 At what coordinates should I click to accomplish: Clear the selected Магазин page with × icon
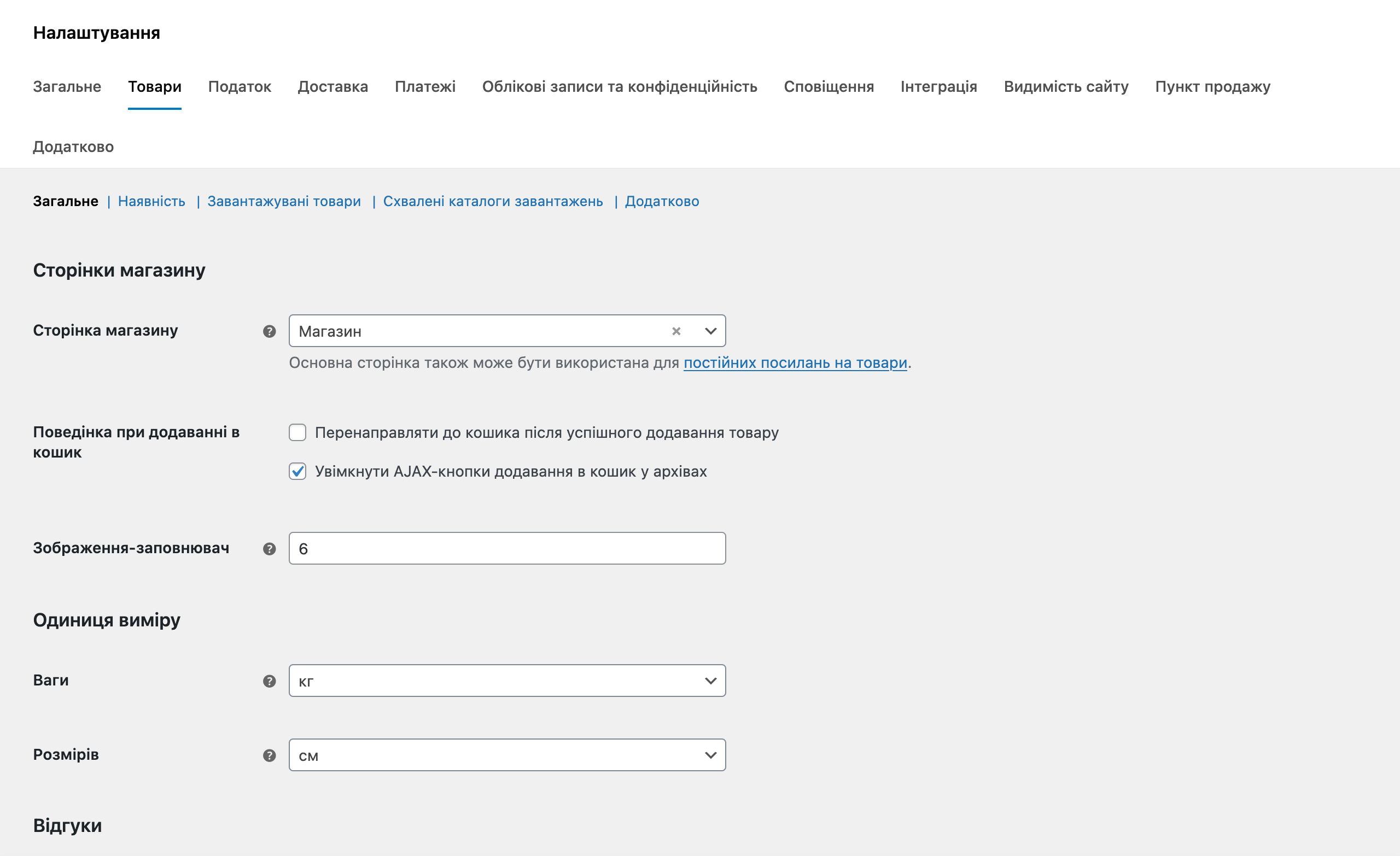(676, 330)
